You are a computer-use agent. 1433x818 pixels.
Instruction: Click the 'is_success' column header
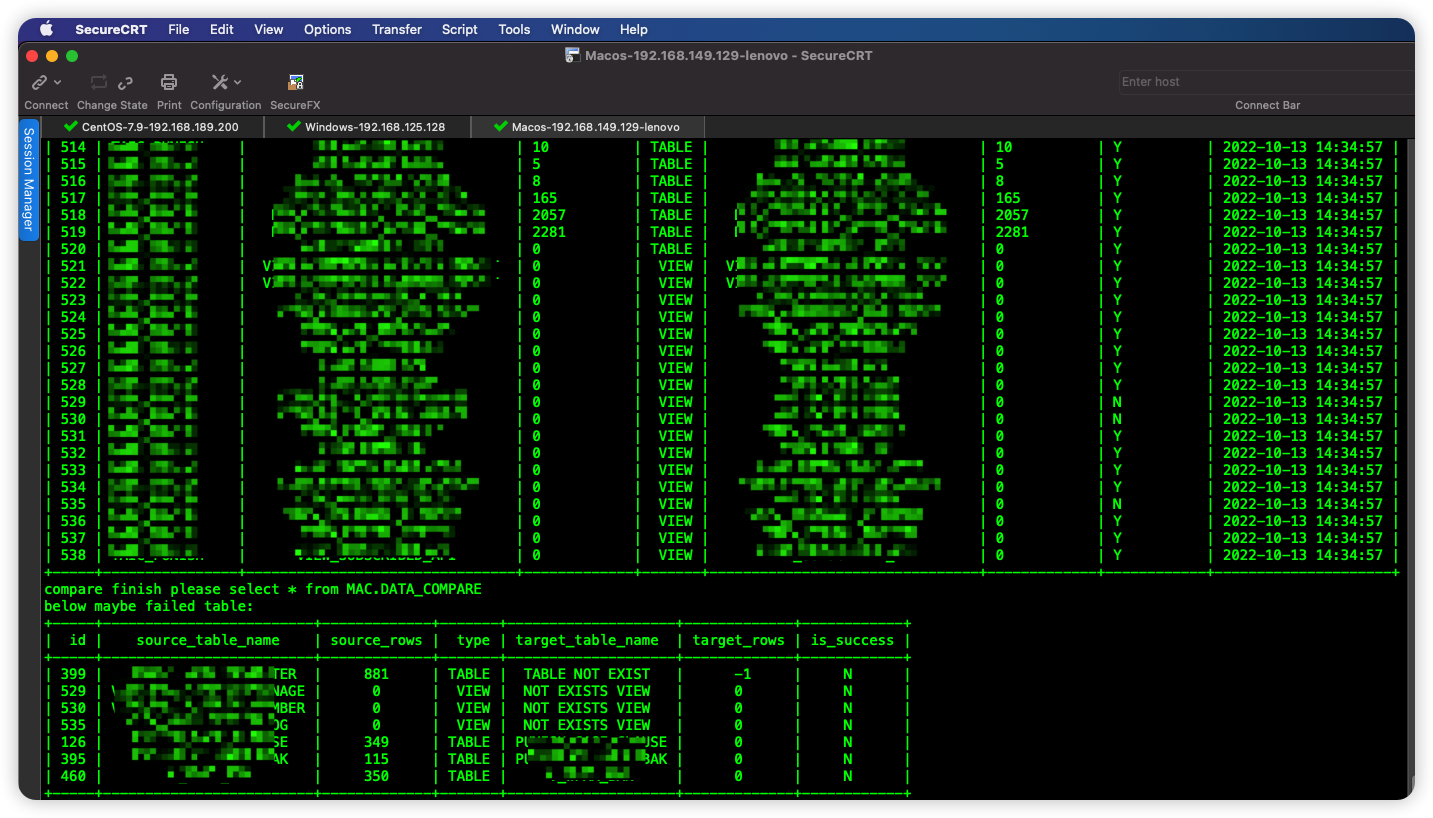851,640
